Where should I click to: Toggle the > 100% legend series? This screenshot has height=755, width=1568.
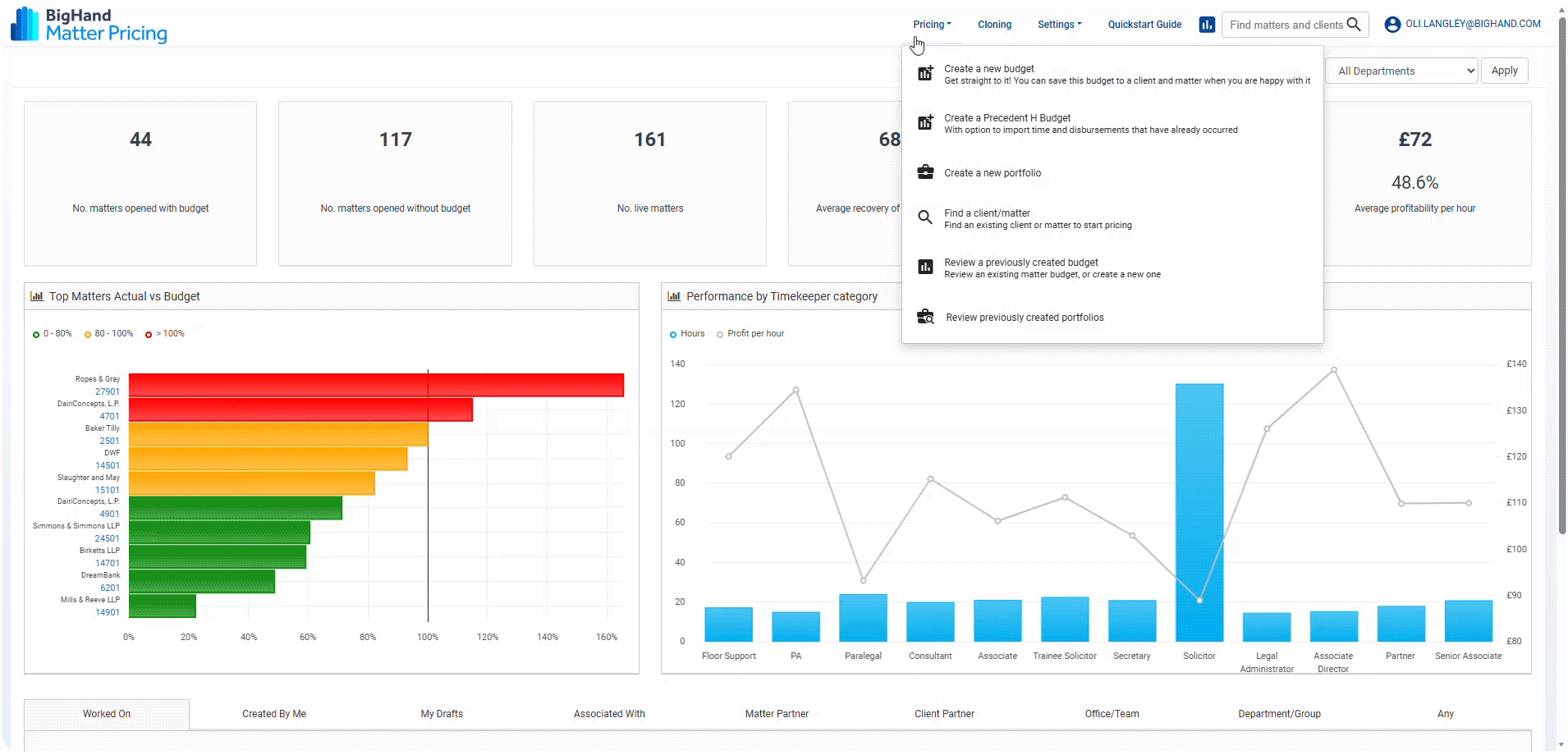pyautogui.click(x=164, y=334)
